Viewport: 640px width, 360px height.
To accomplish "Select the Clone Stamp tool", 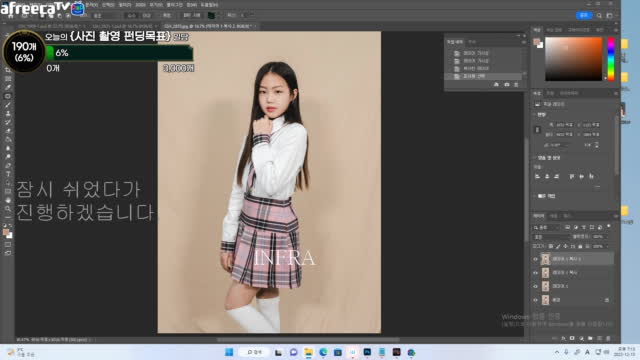I will 8,113.
